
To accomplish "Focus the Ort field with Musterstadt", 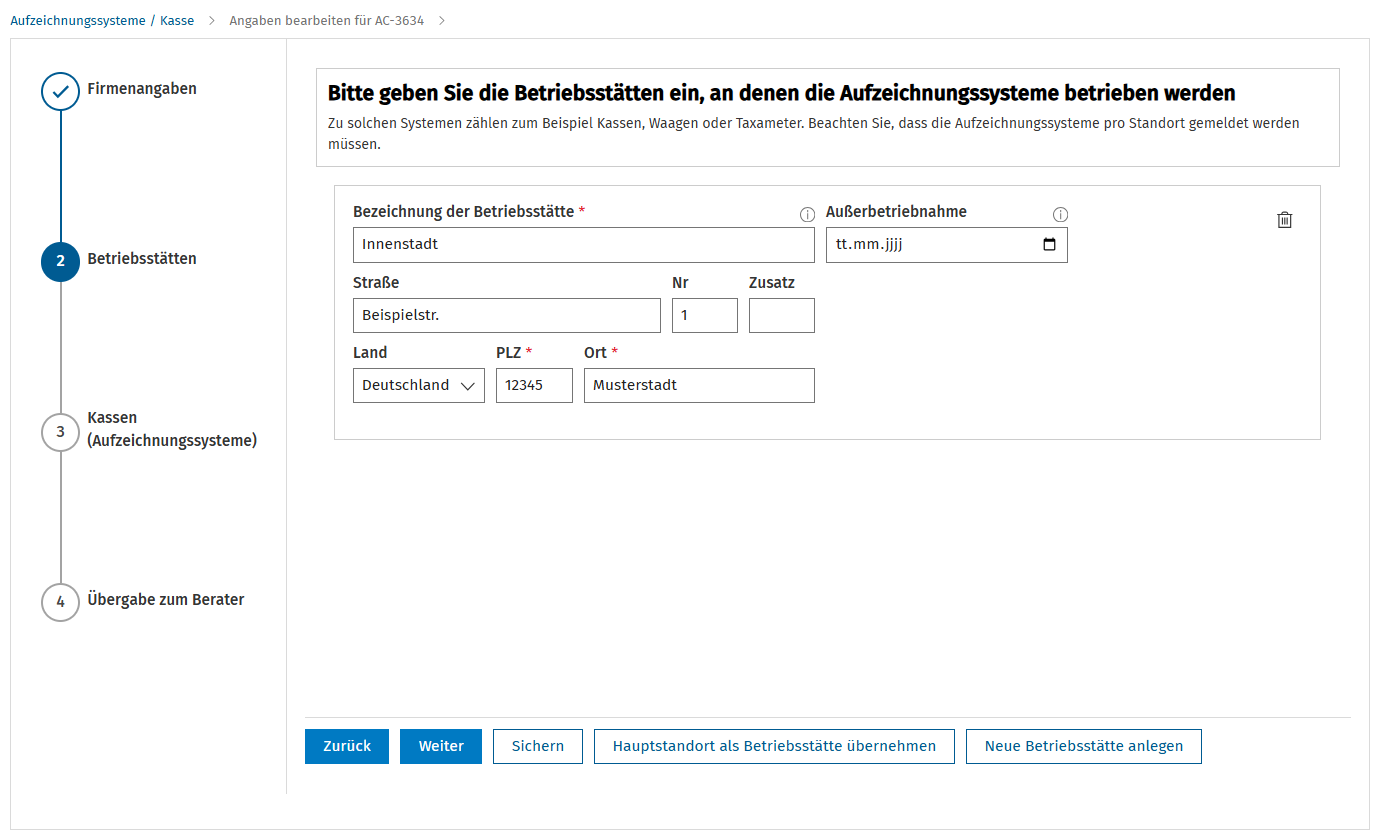I will pos(699,385).
